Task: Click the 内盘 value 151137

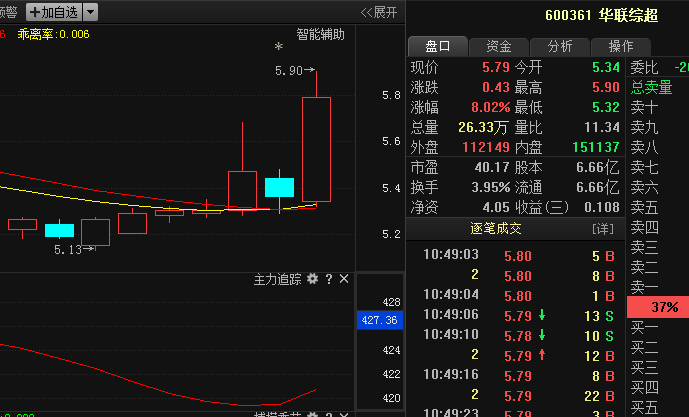Action: 596,147
